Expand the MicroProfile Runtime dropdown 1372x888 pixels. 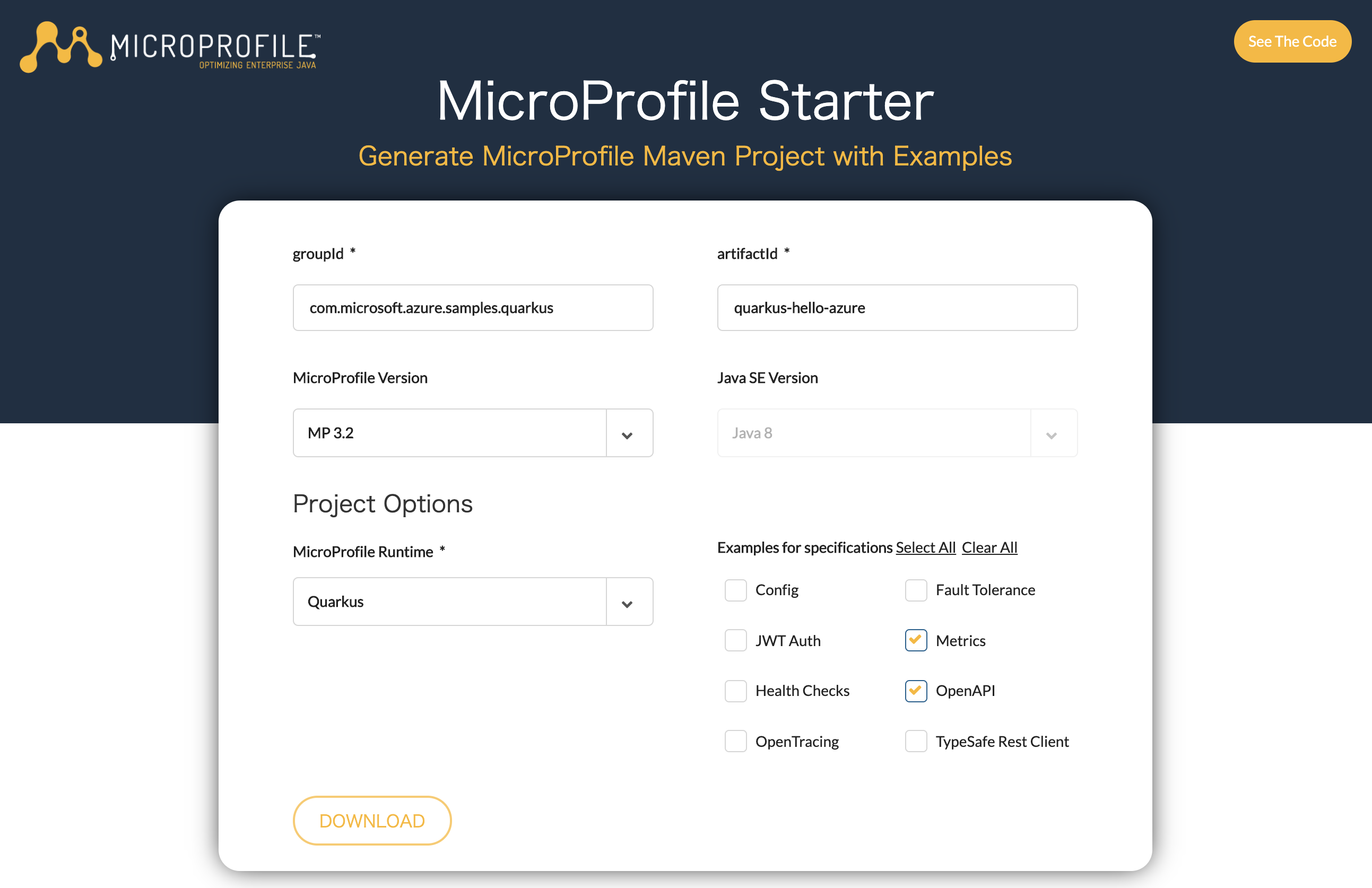coord(627,602)
